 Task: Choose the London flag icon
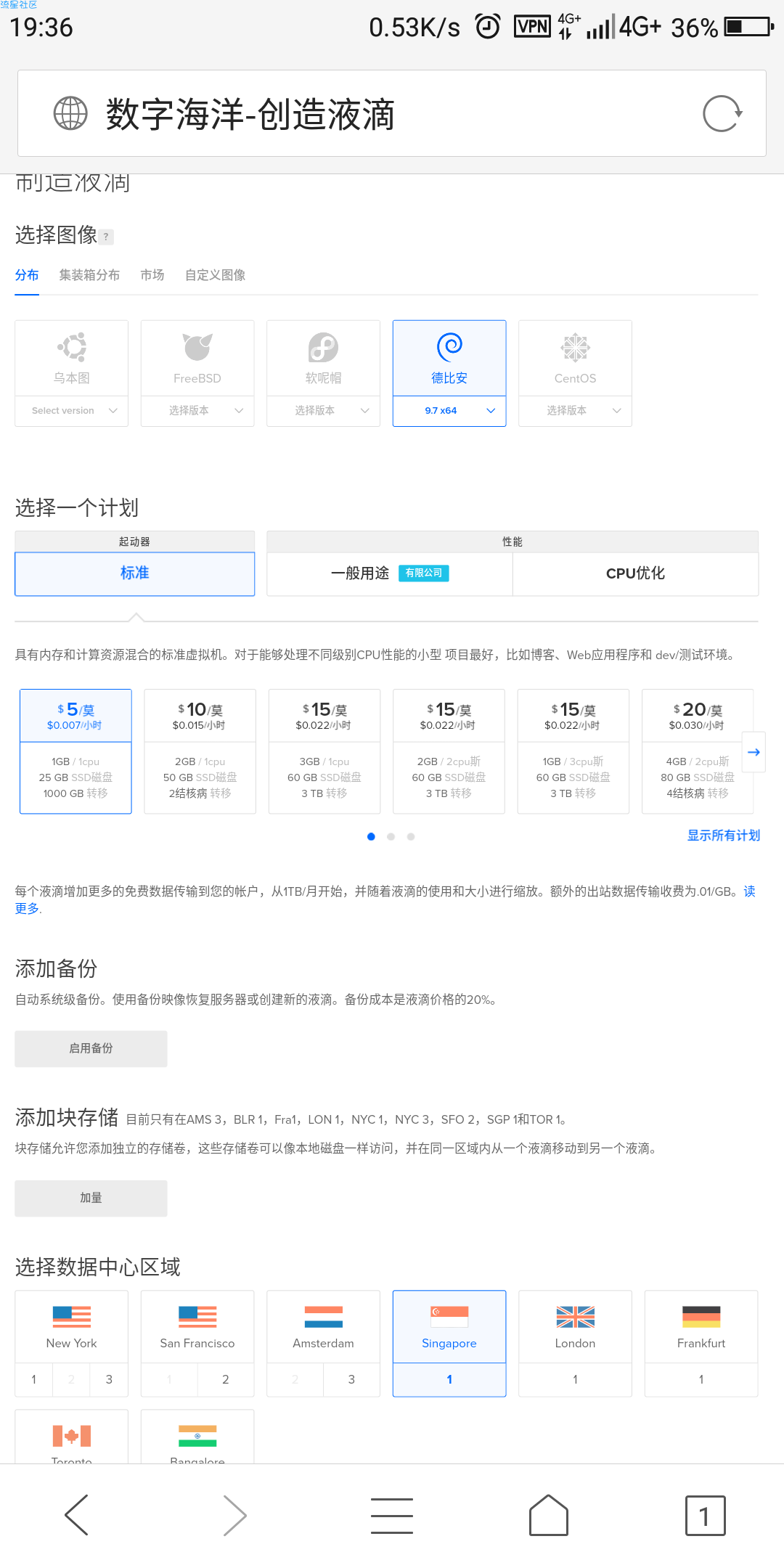575,1316
